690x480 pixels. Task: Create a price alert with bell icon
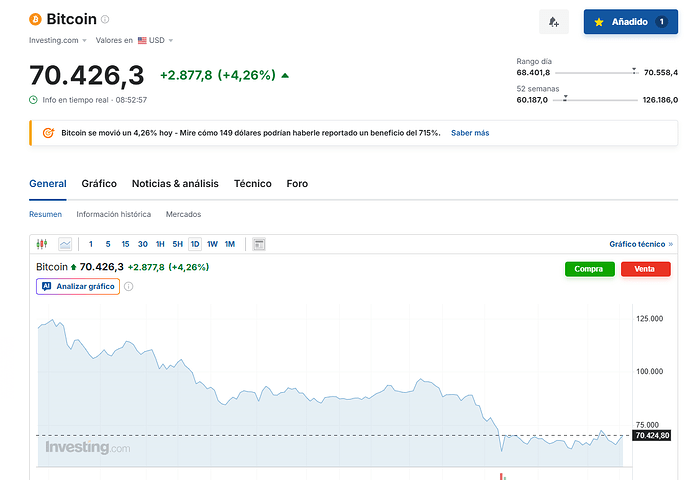pos(554,22)
